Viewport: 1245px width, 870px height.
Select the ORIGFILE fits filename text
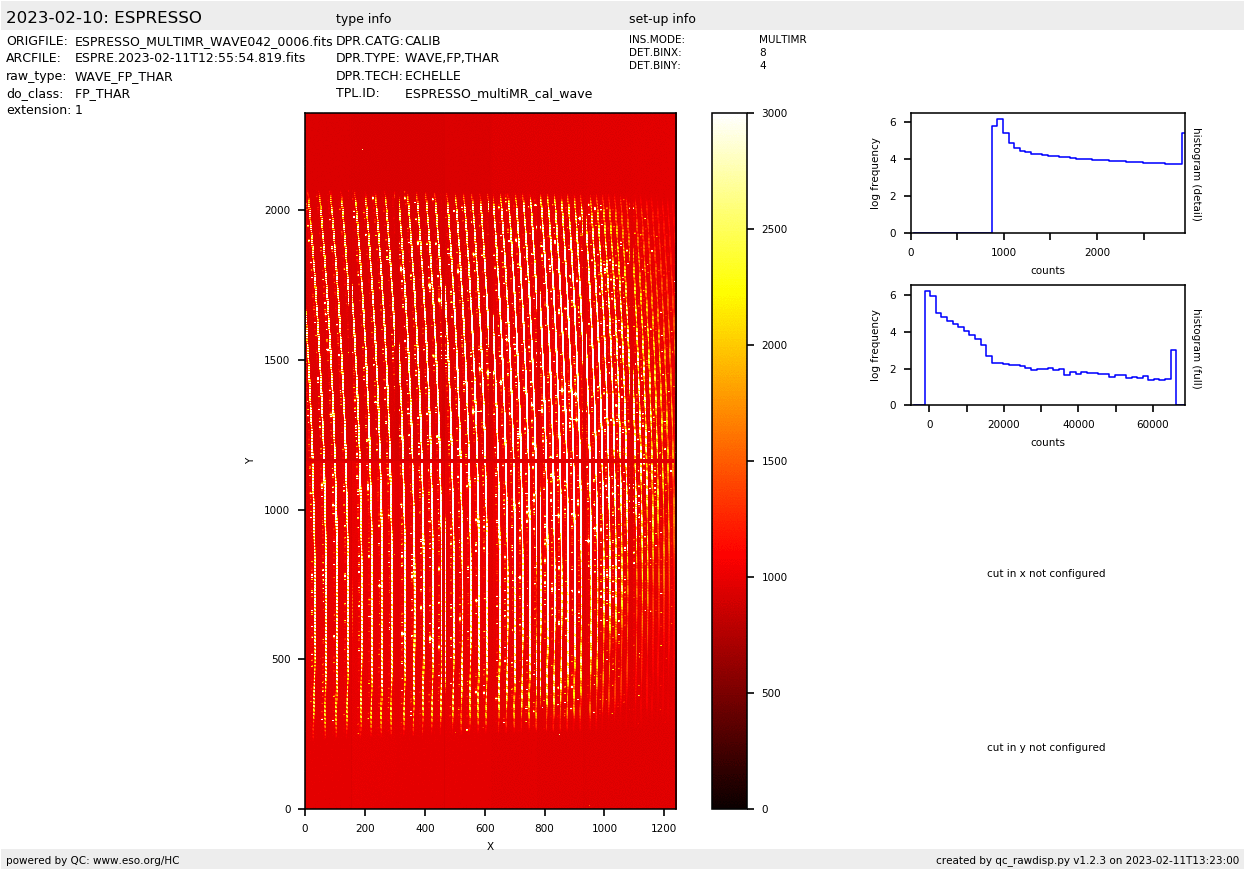click(x=203, y=42)
